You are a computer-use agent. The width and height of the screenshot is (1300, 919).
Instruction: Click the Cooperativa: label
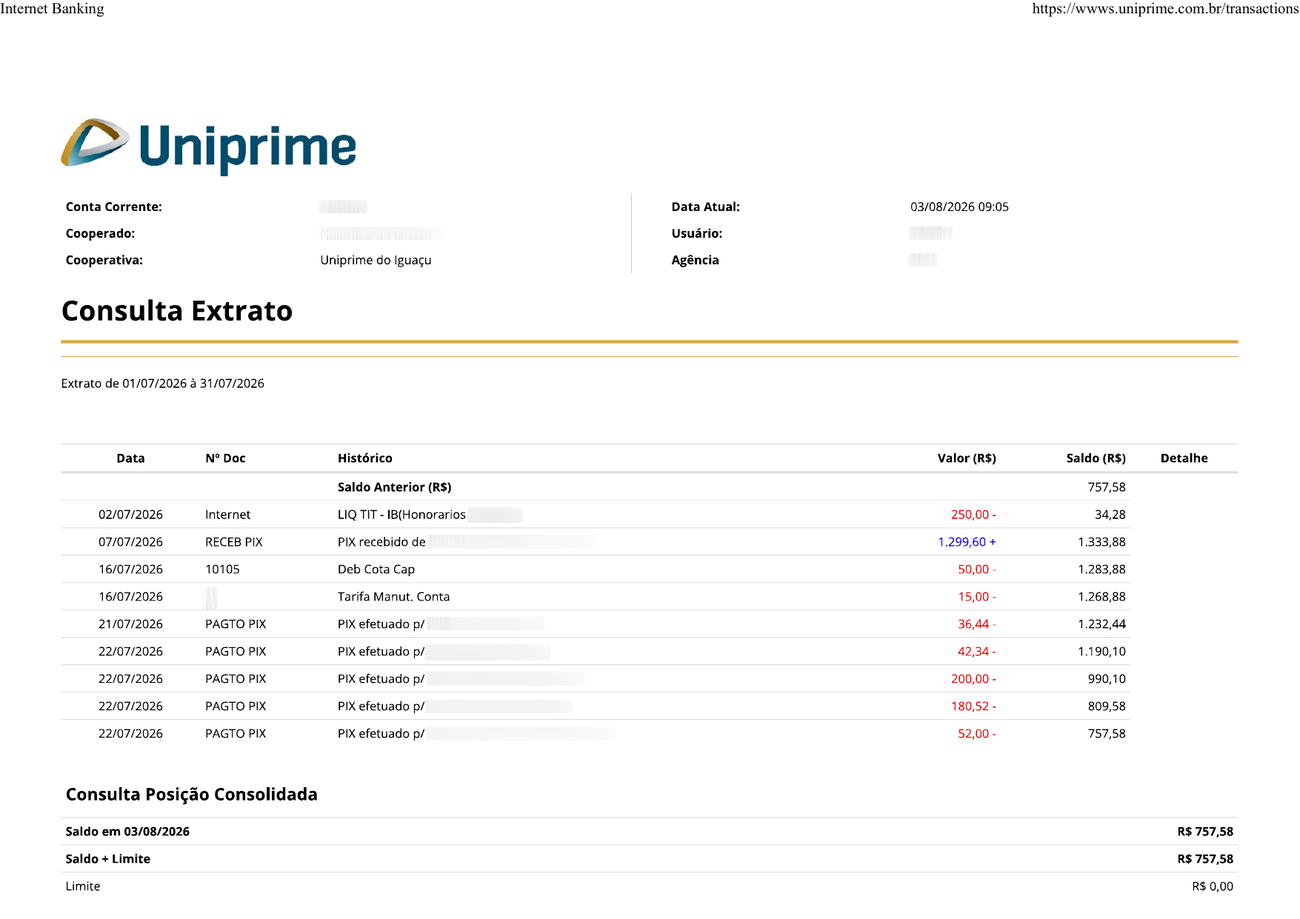tap(104, 260)
